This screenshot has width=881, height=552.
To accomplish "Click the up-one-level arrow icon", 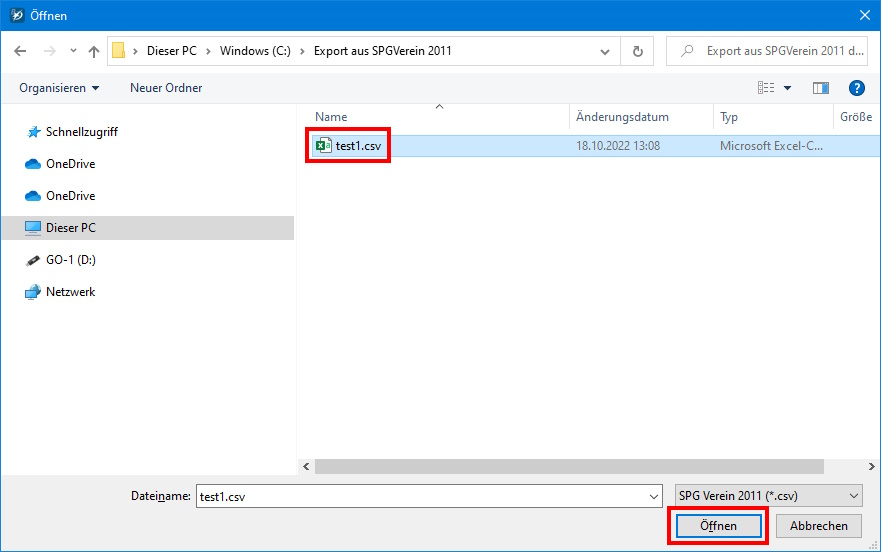I will point(94,51).
